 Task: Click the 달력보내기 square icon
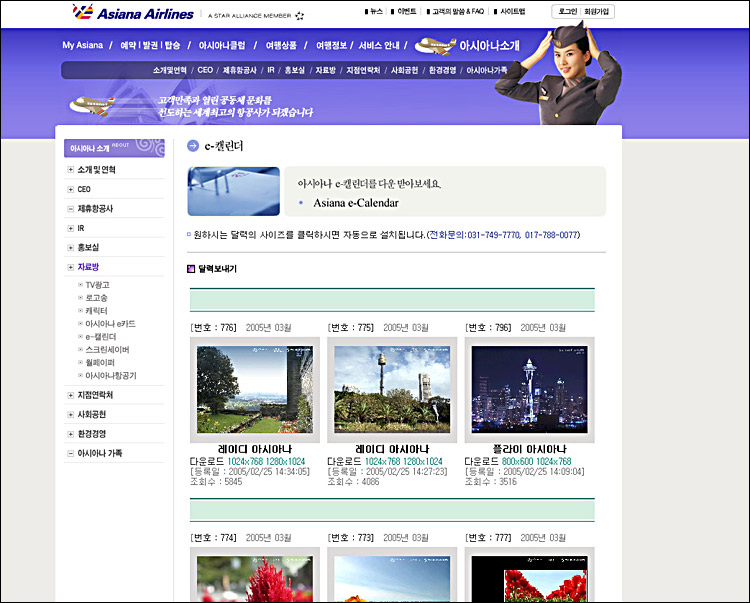point(191,269)
